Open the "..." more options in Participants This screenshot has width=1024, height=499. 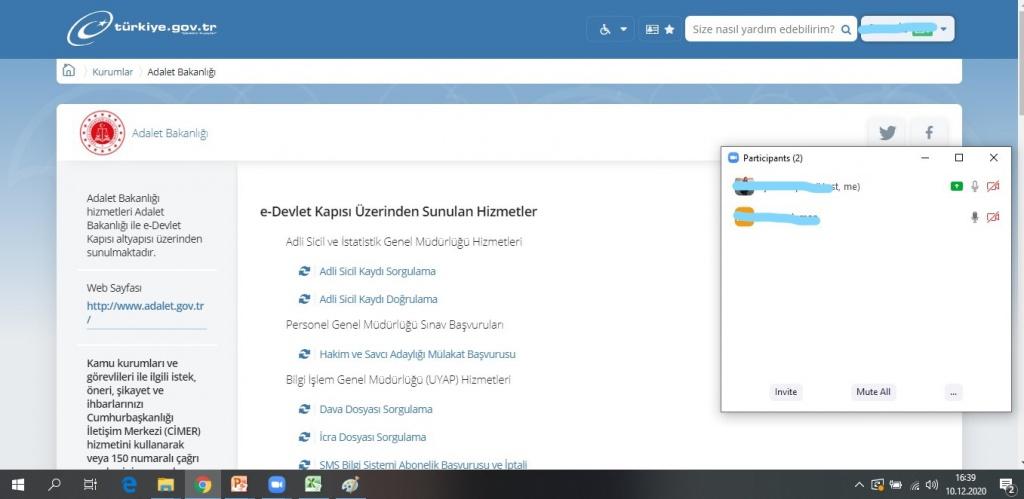(954, 392)
